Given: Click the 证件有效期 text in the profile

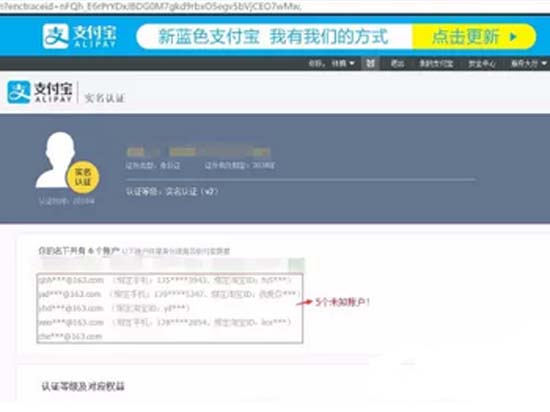Looking at the screenshot, I should (240, 165).
